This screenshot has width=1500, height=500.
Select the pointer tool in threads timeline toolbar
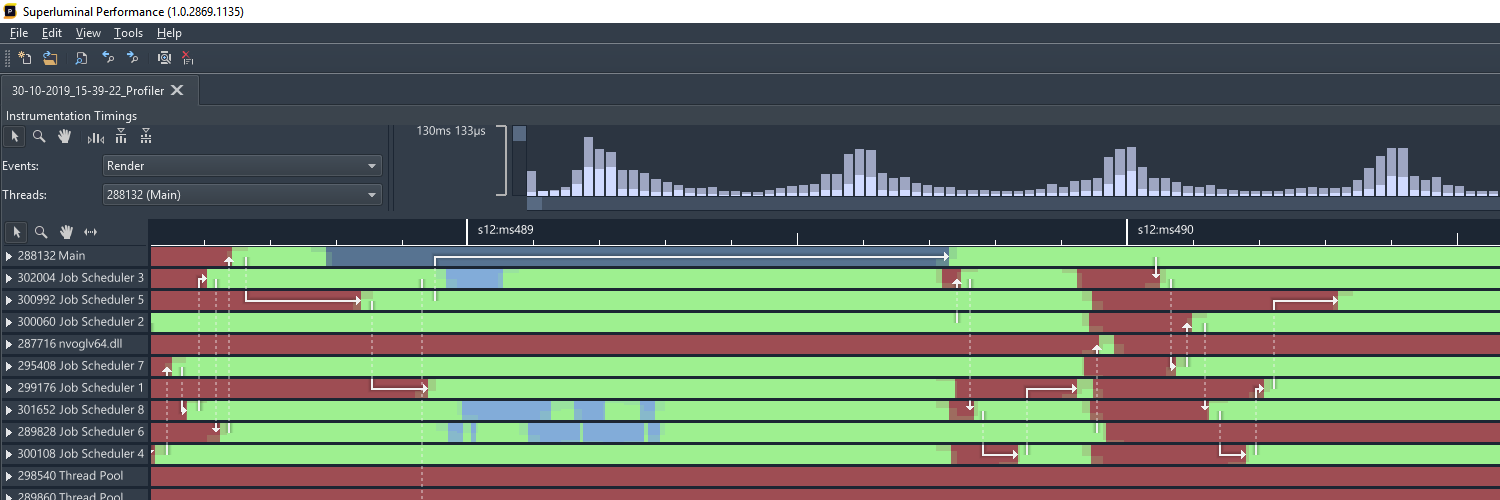pyautogui.click(x=16, y=232)
